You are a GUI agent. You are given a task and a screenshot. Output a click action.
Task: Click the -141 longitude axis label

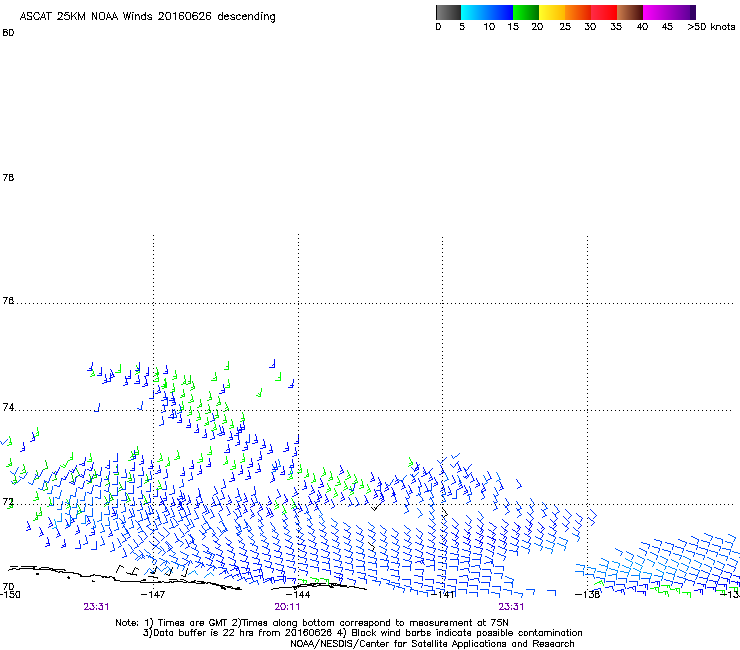(443, 594)
